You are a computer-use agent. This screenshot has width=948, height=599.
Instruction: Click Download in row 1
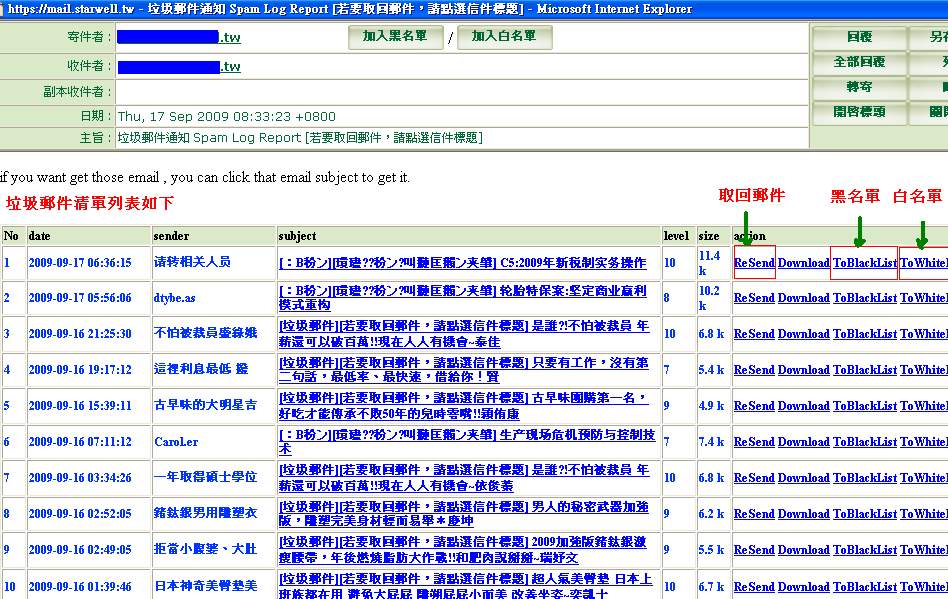click(x=804, y=263)
